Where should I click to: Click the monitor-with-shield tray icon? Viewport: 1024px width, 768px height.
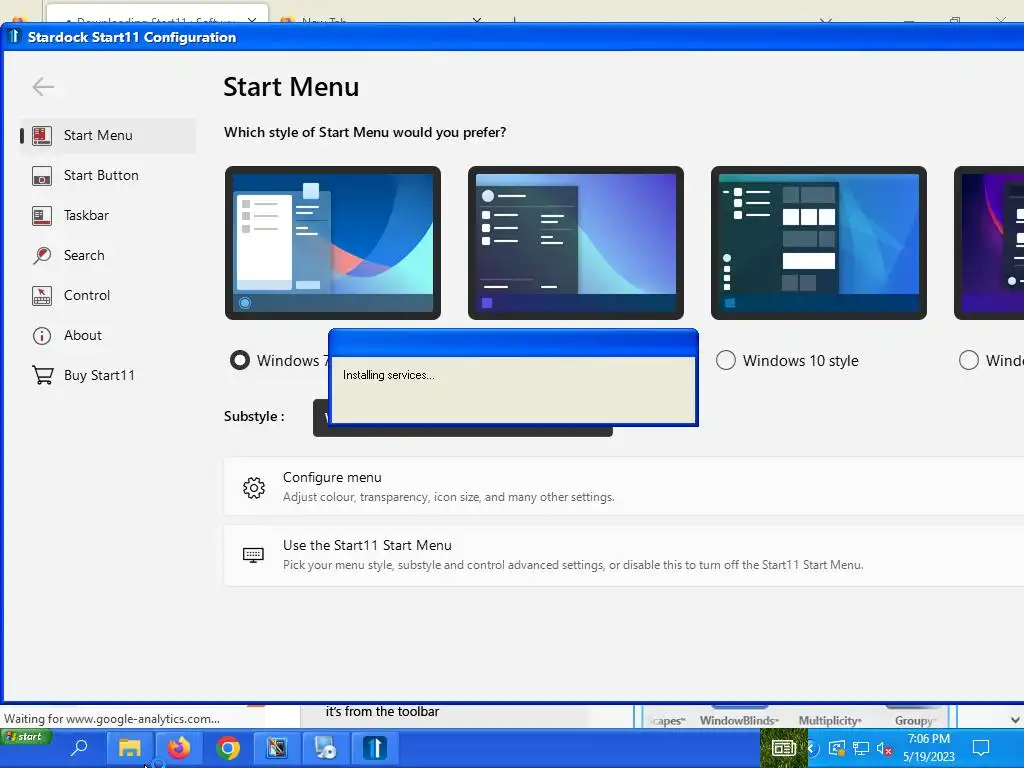(837, 748)
